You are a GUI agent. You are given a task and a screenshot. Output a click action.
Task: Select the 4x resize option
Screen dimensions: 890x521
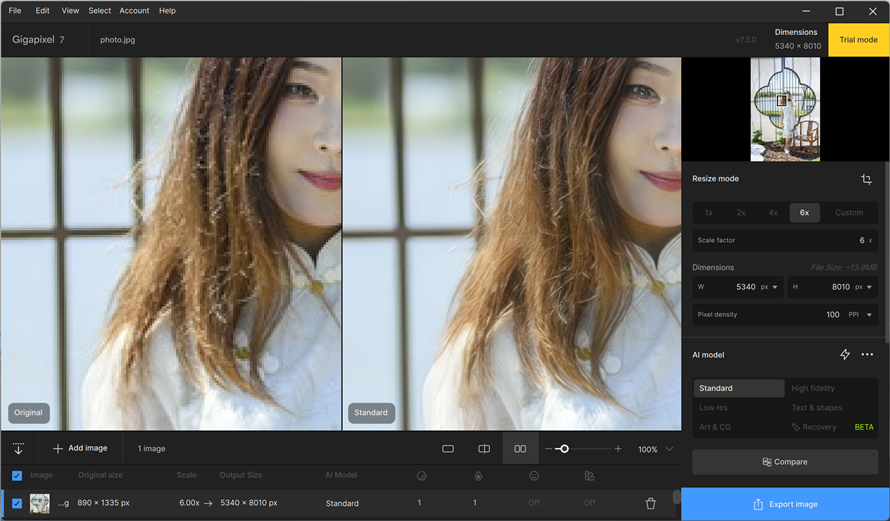[x=773, y=213]
